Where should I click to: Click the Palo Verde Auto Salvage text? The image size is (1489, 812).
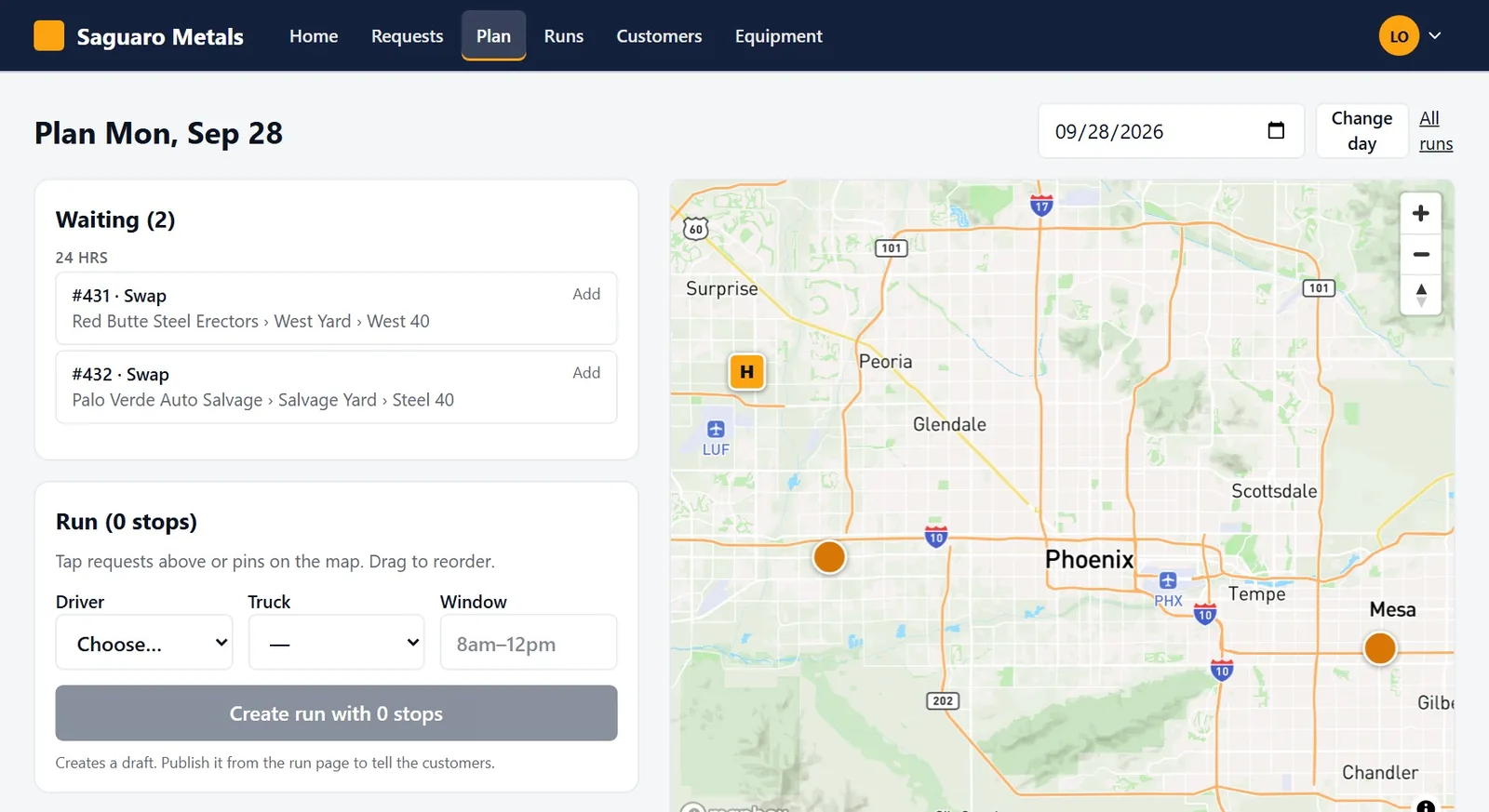168,400
